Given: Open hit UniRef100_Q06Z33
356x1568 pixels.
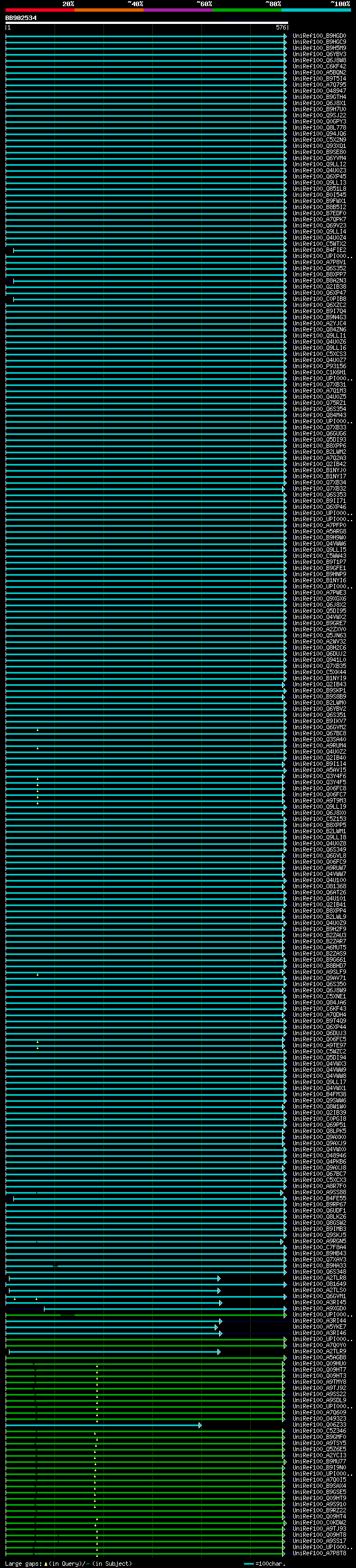Looking at the screenshot, I should (319, 1424).
